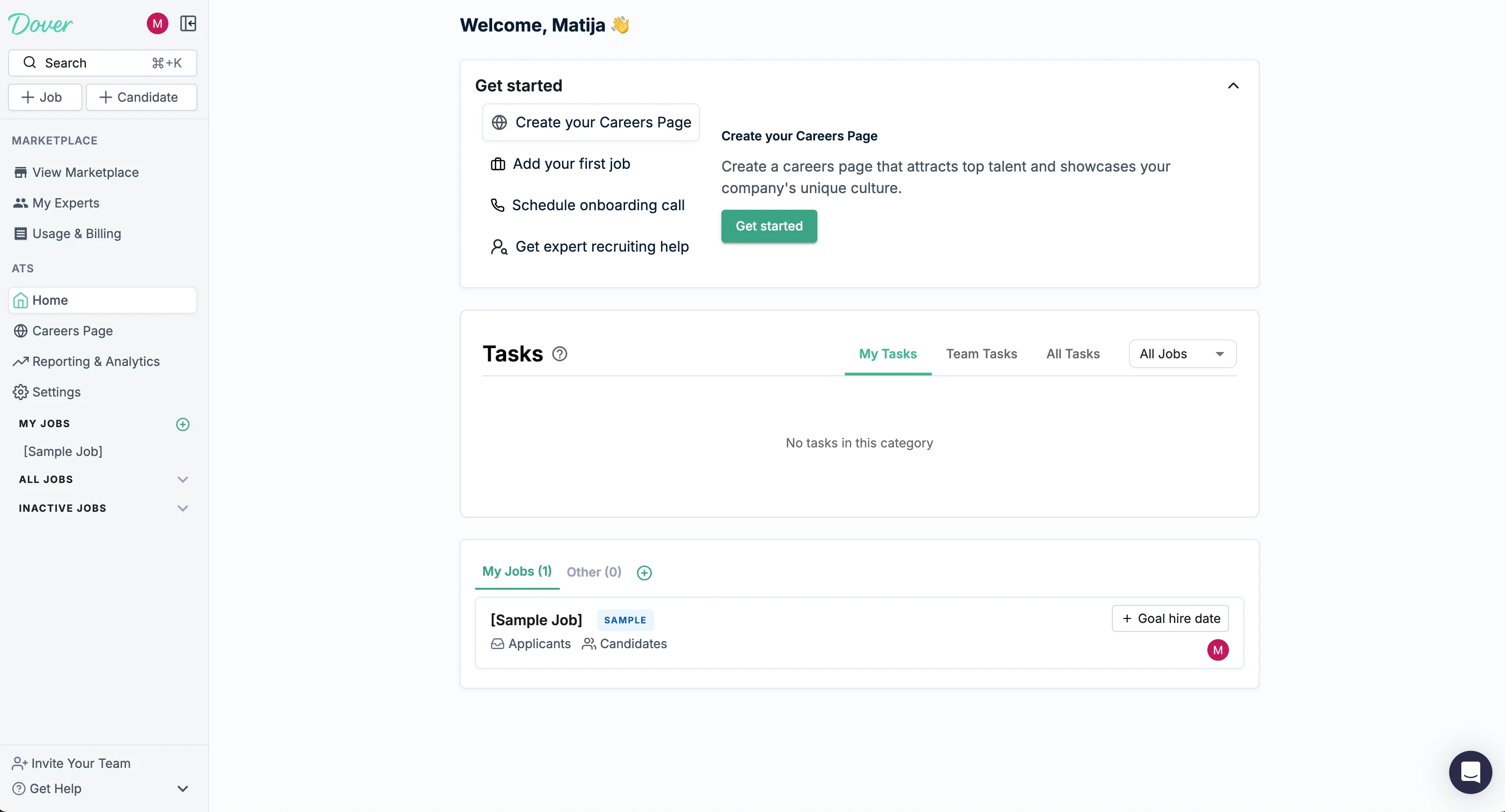This screenshot has width=1505, height=812.
Task: Open the M user avatar in sidebar header
Action: click(x=157, y=24)
